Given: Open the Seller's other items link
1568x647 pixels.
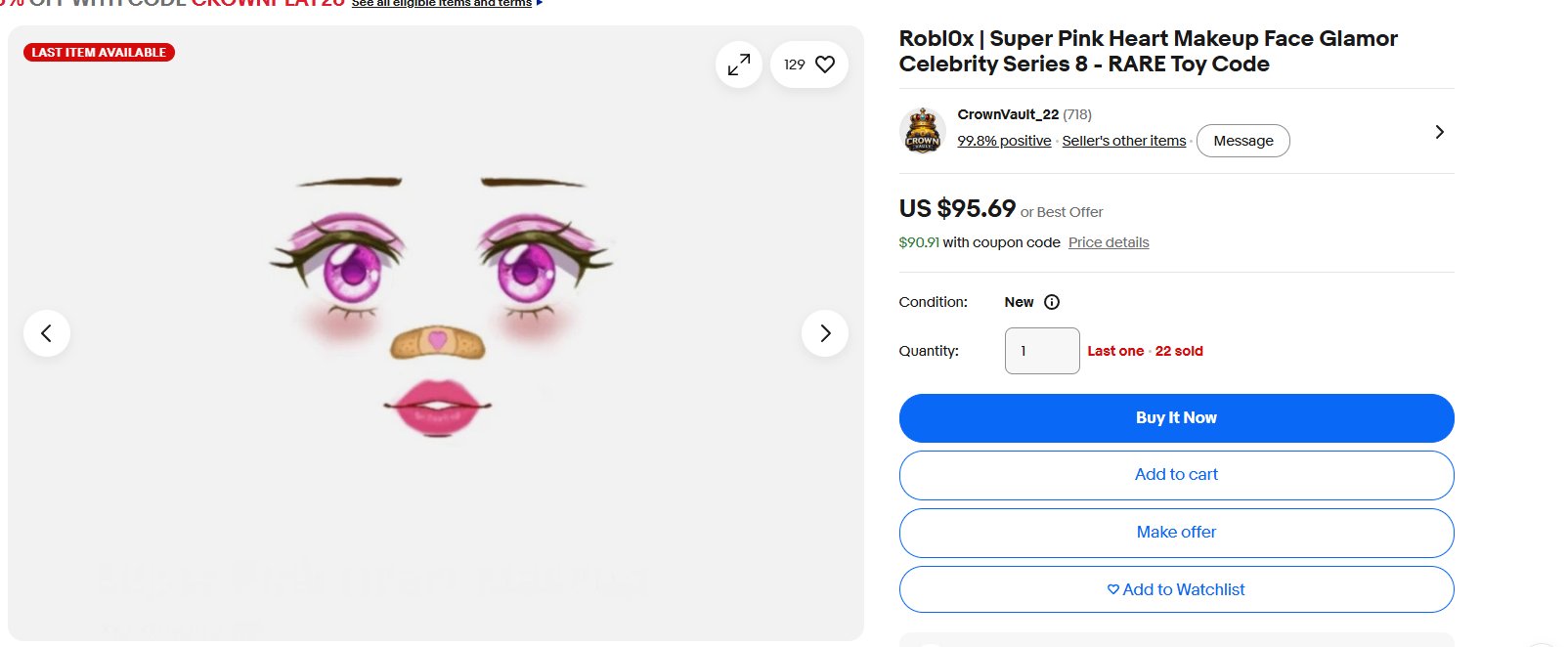Looking at the screenshot, I should pyautogui.click(x=1123, y=141).
